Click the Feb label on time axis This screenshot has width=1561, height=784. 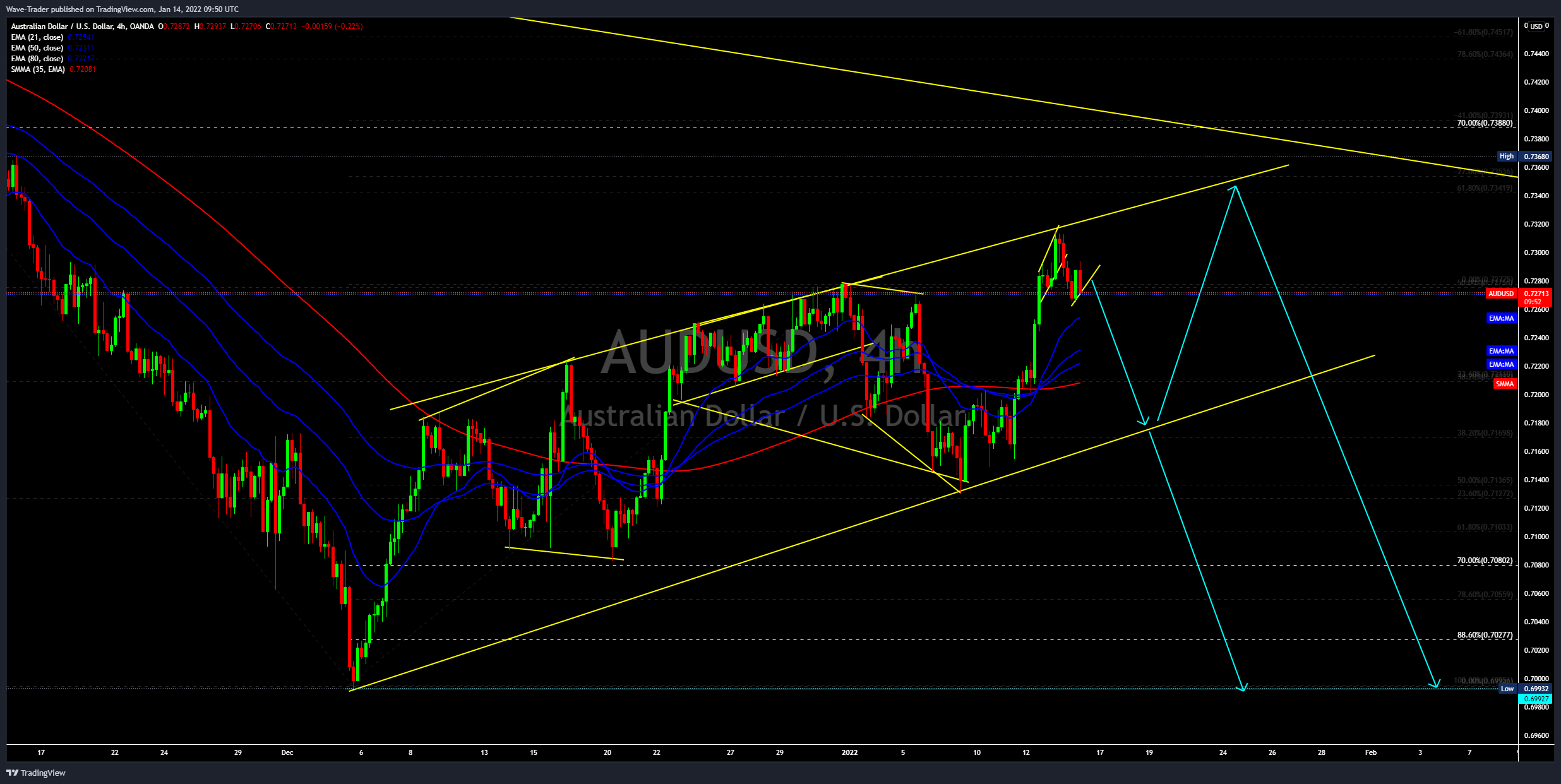tap(1371, 752)
